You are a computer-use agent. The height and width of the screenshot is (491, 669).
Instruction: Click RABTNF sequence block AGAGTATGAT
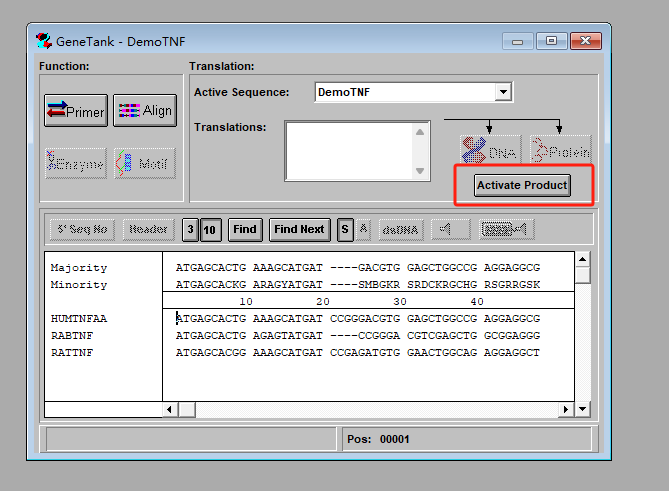click(288, 336)
